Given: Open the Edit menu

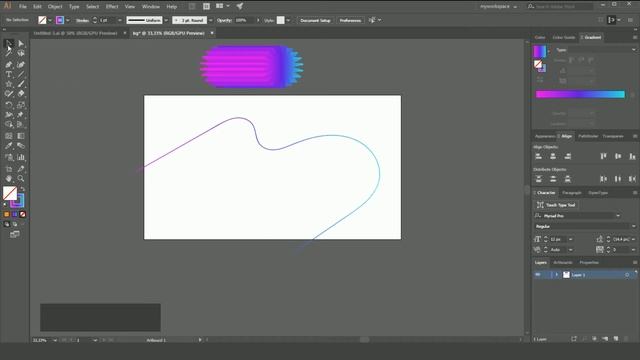Looking at the screenshot, I should [x=37, y=7].
